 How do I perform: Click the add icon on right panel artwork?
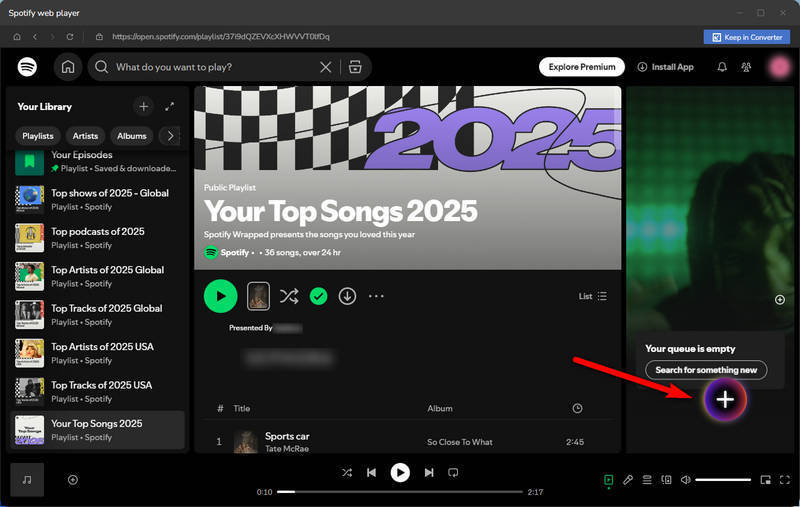780,299
